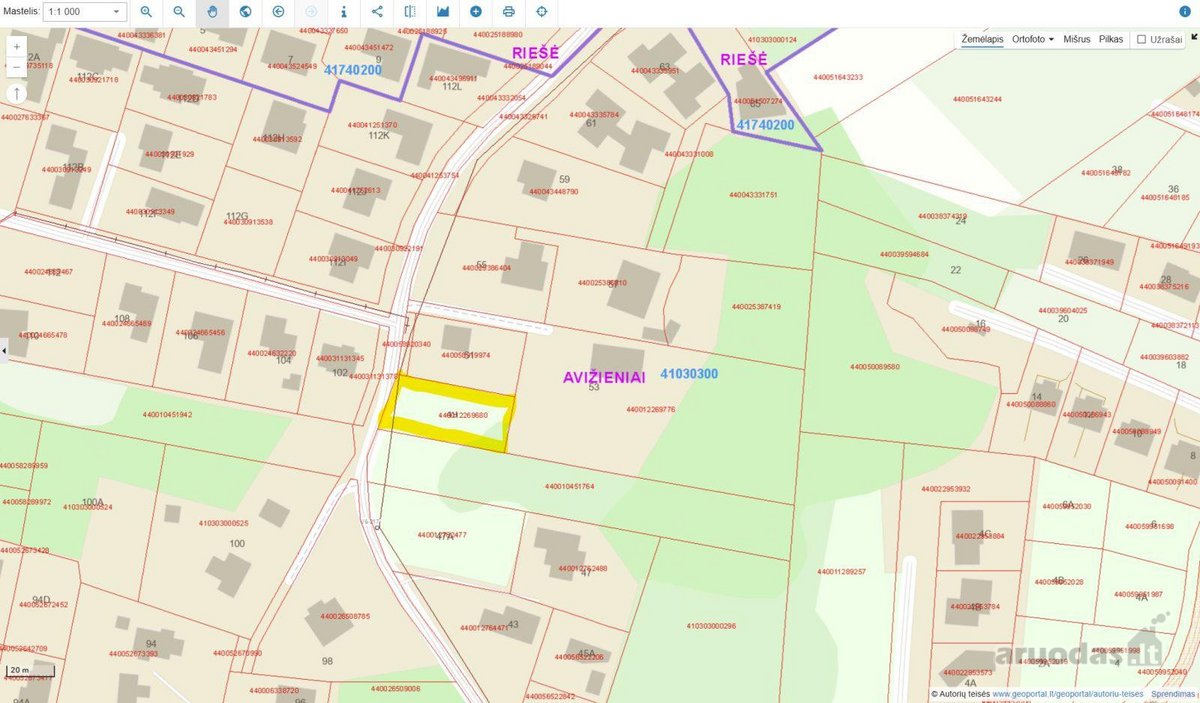Click parcel number 440010451942

point(167,415)
